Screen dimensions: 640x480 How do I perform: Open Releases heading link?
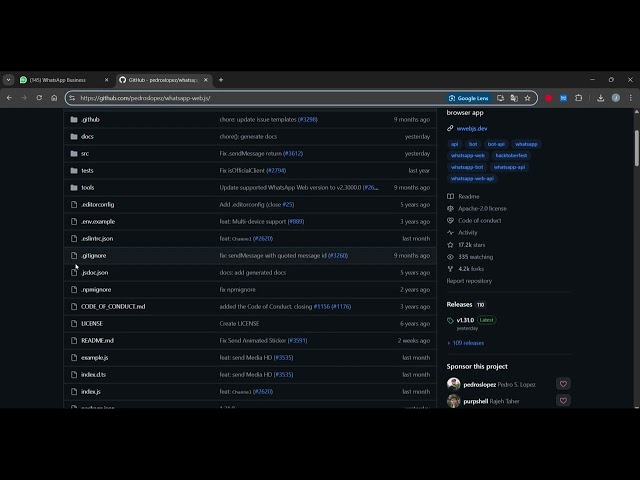[x=459, y=304]
